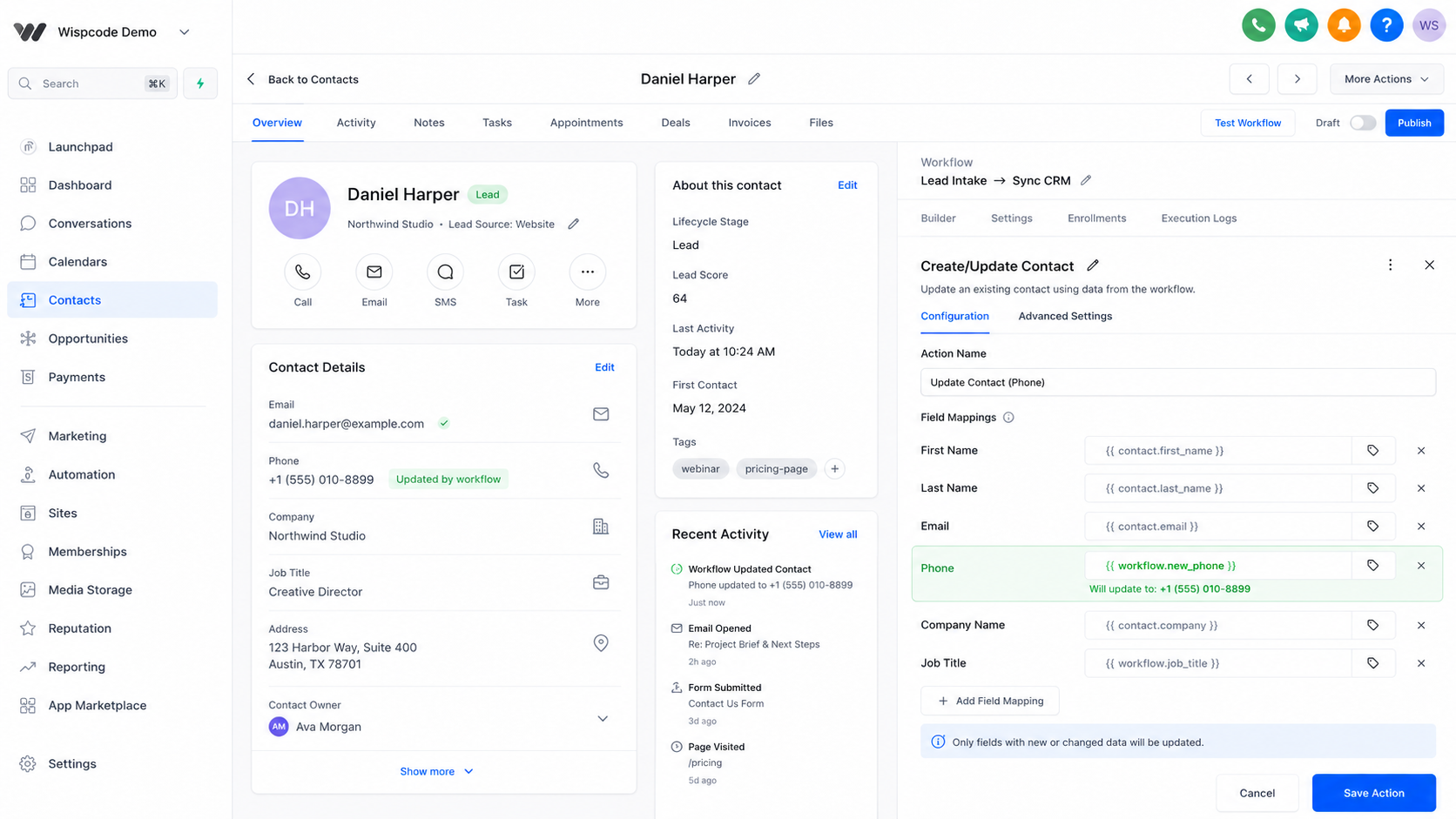Click the map pin icon by Address
Screen dimensions: 1456x819
pos(601,643)
